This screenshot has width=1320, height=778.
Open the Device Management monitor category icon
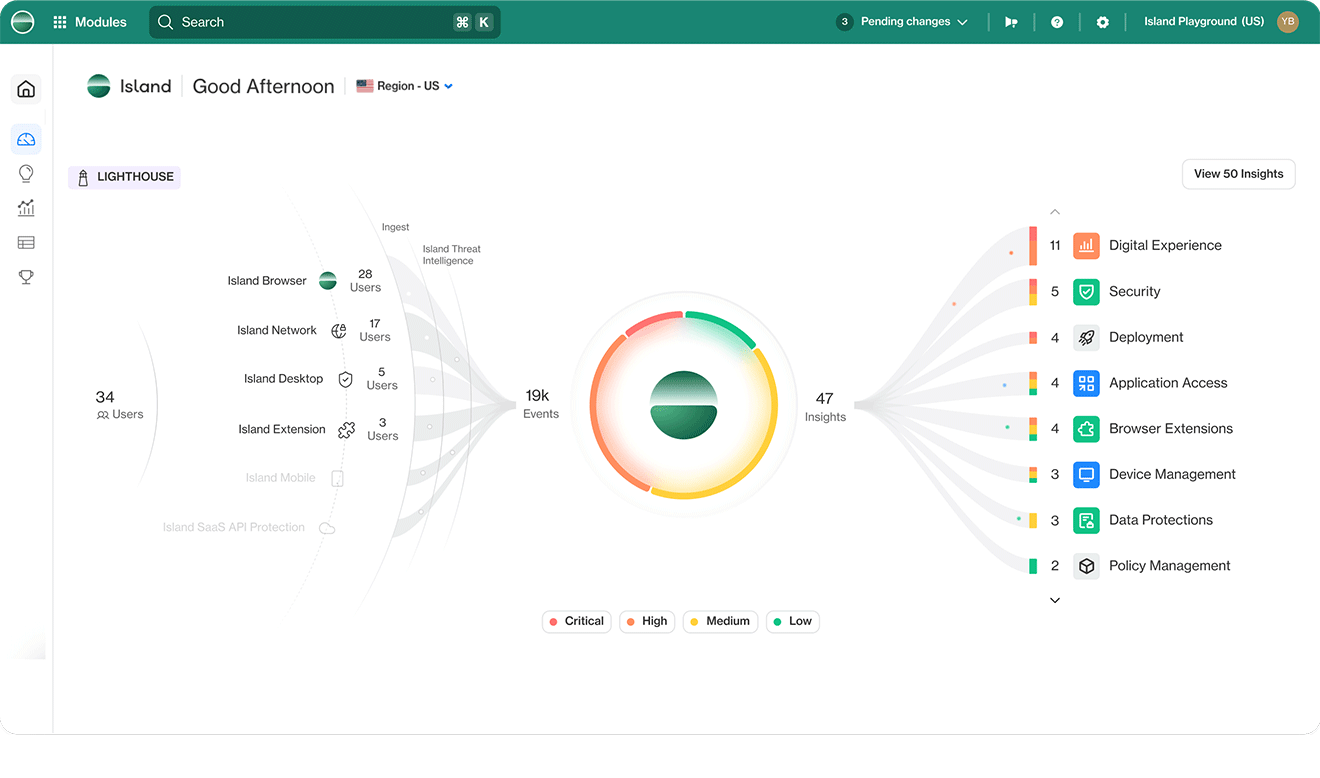(1086, 475)
